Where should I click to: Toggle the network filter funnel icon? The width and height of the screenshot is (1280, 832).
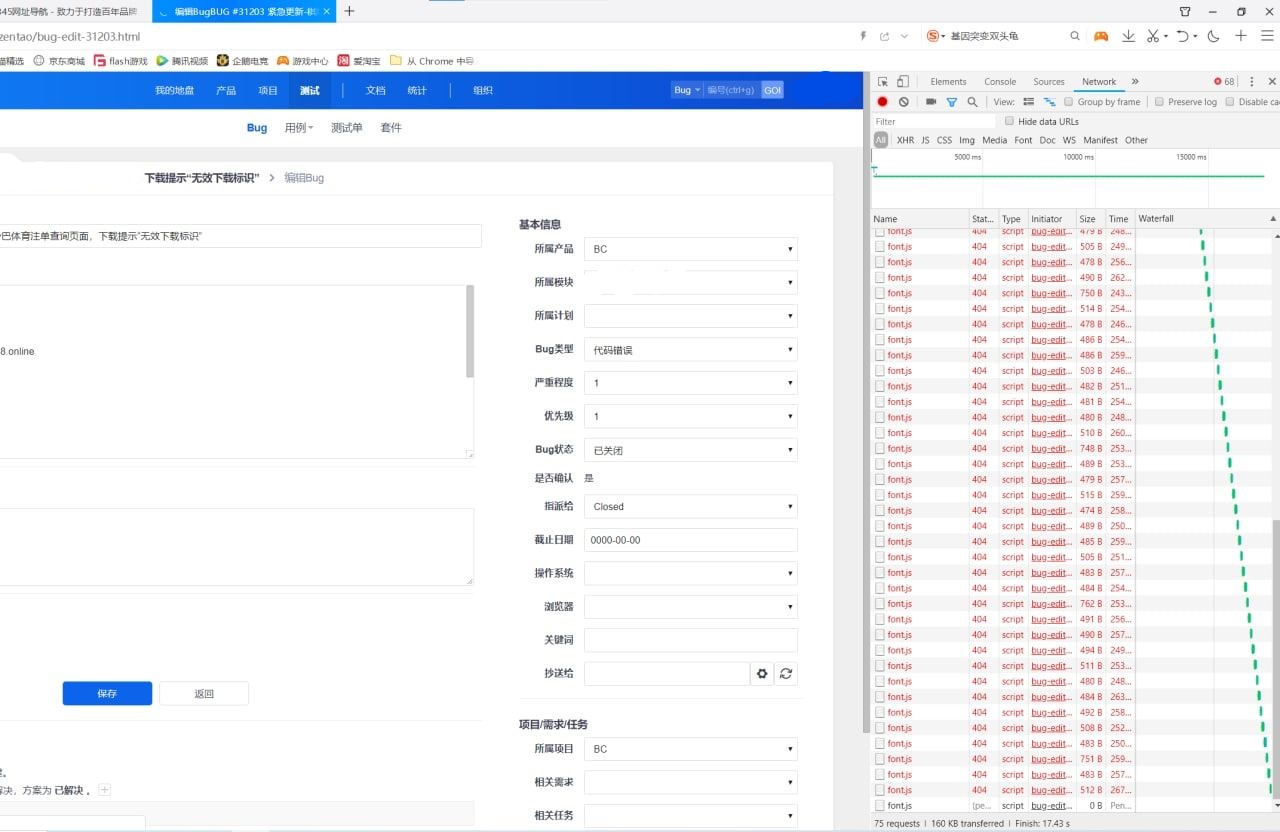[x=952, y=102]
